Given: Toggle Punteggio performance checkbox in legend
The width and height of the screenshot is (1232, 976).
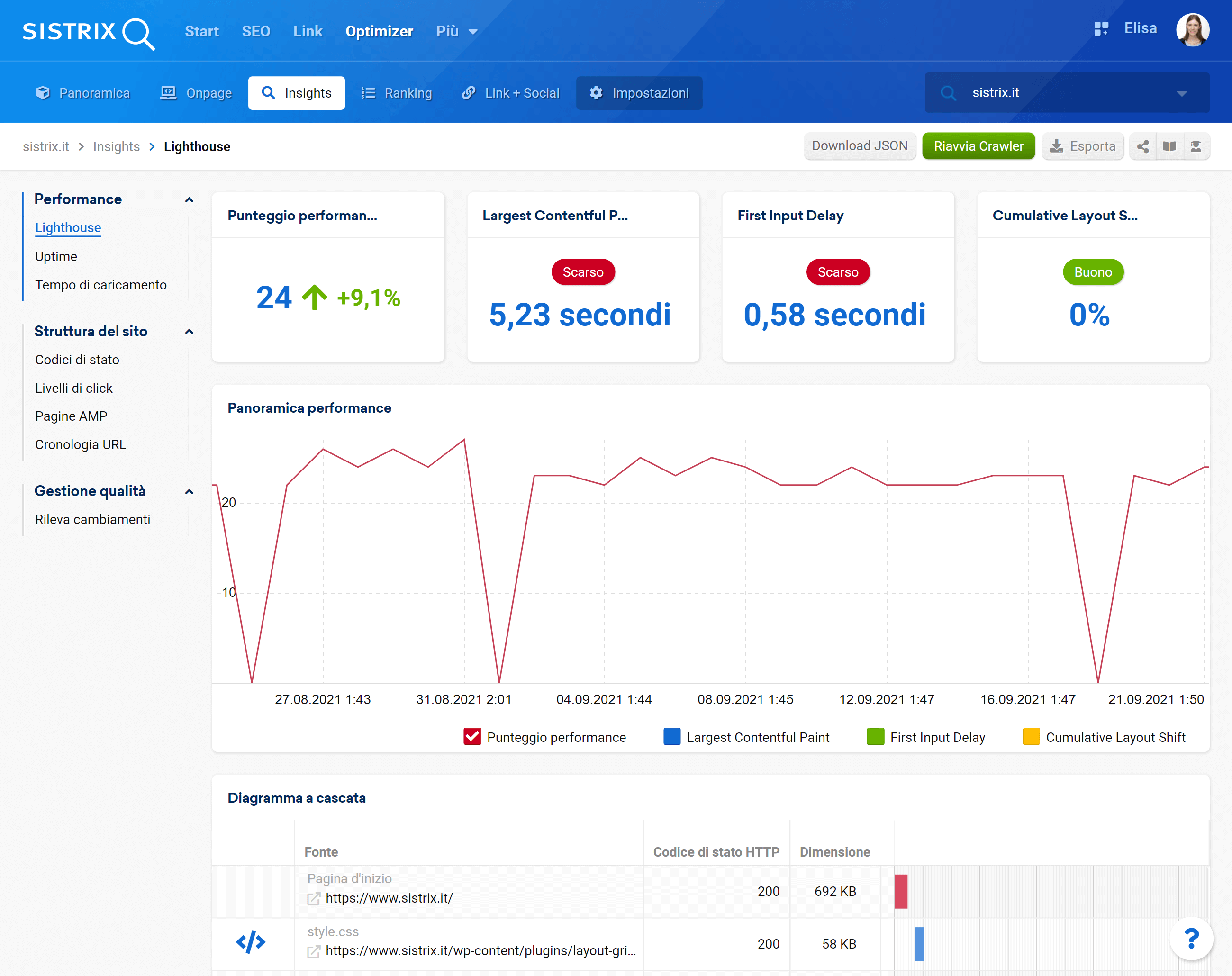Looking at the screenshot, I should [x=472, y=737].
